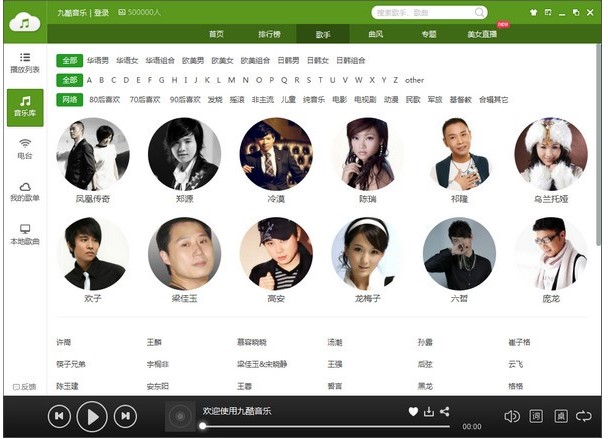The image size is (608, 439).
Task: Filter by 华语女 artists
Action: pyautogui.click(x=127, y=60)
